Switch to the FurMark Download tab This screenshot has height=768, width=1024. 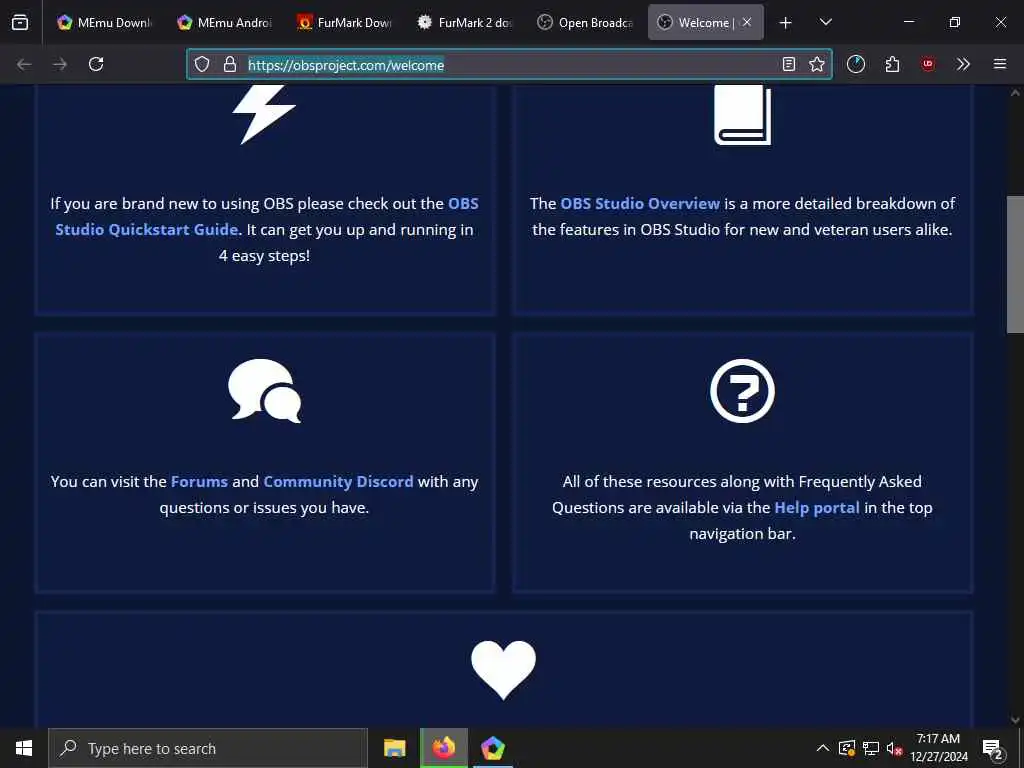(x=345, y=22)
